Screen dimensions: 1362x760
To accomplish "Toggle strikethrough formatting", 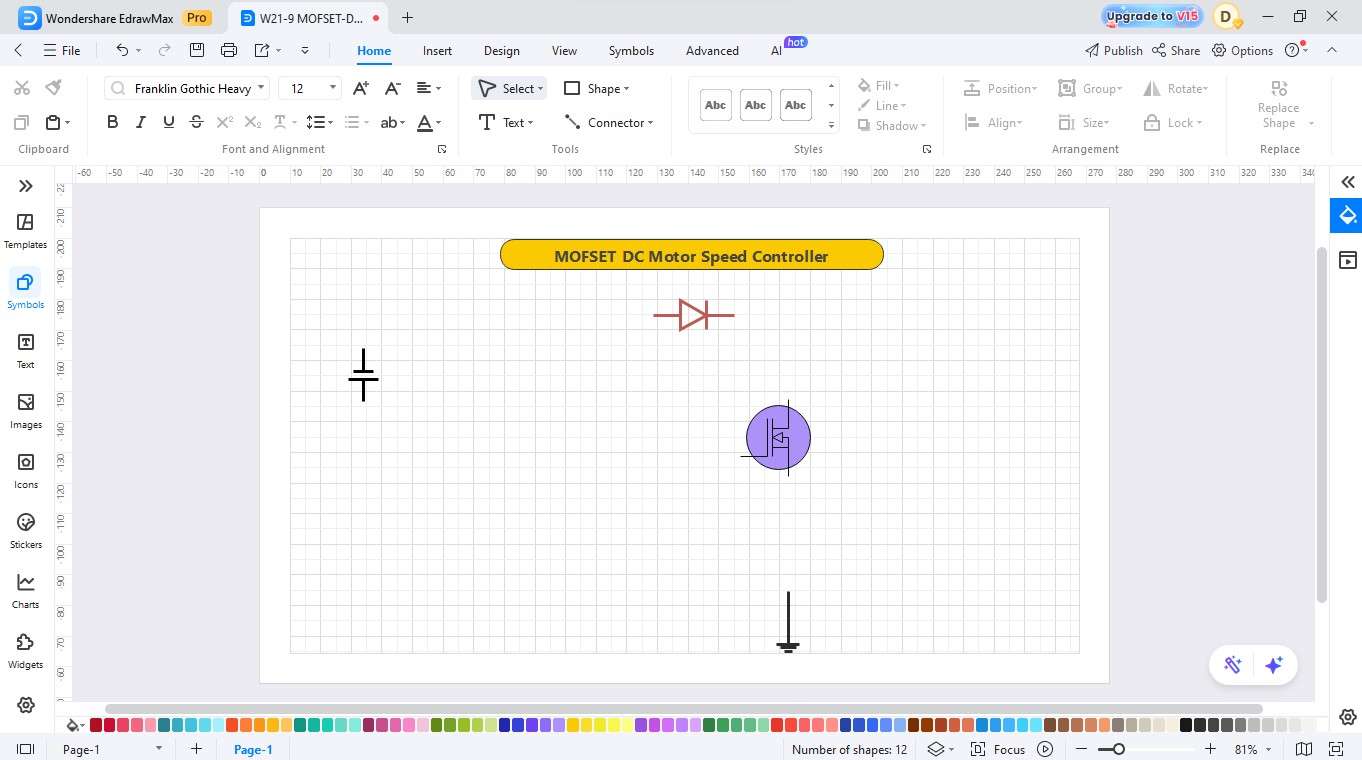I will (x=196, y=122).
